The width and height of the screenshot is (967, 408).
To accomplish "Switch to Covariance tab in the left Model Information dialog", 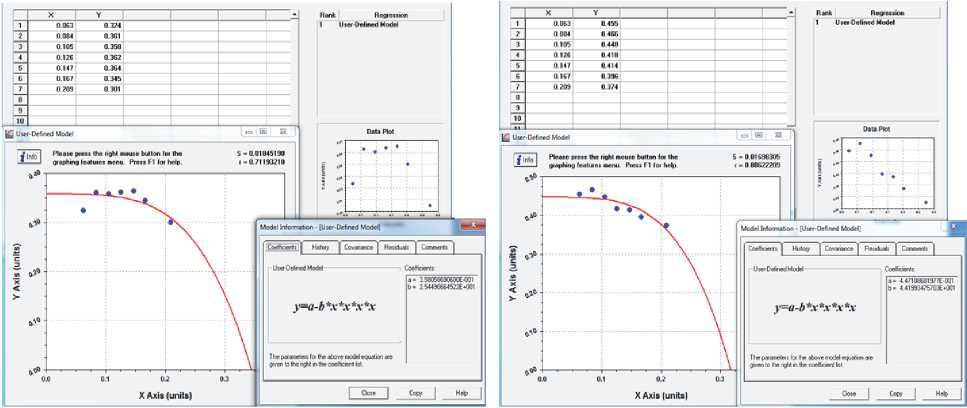I will tap(359, 247).
